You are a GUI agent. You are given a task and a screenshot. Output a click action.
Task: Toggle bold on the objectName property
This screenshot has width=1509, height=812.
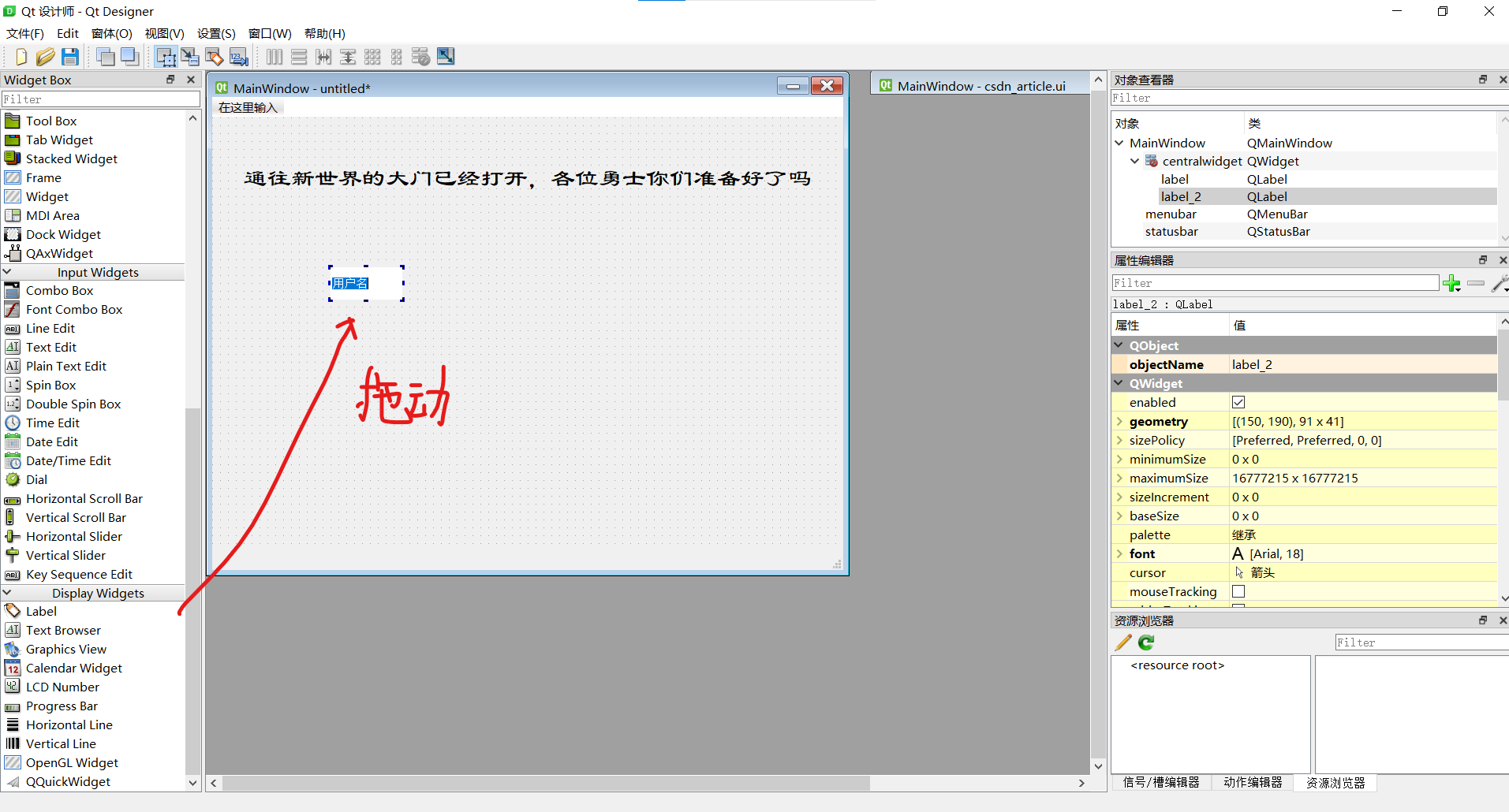pyautogui.click(x=1167, y=364)
